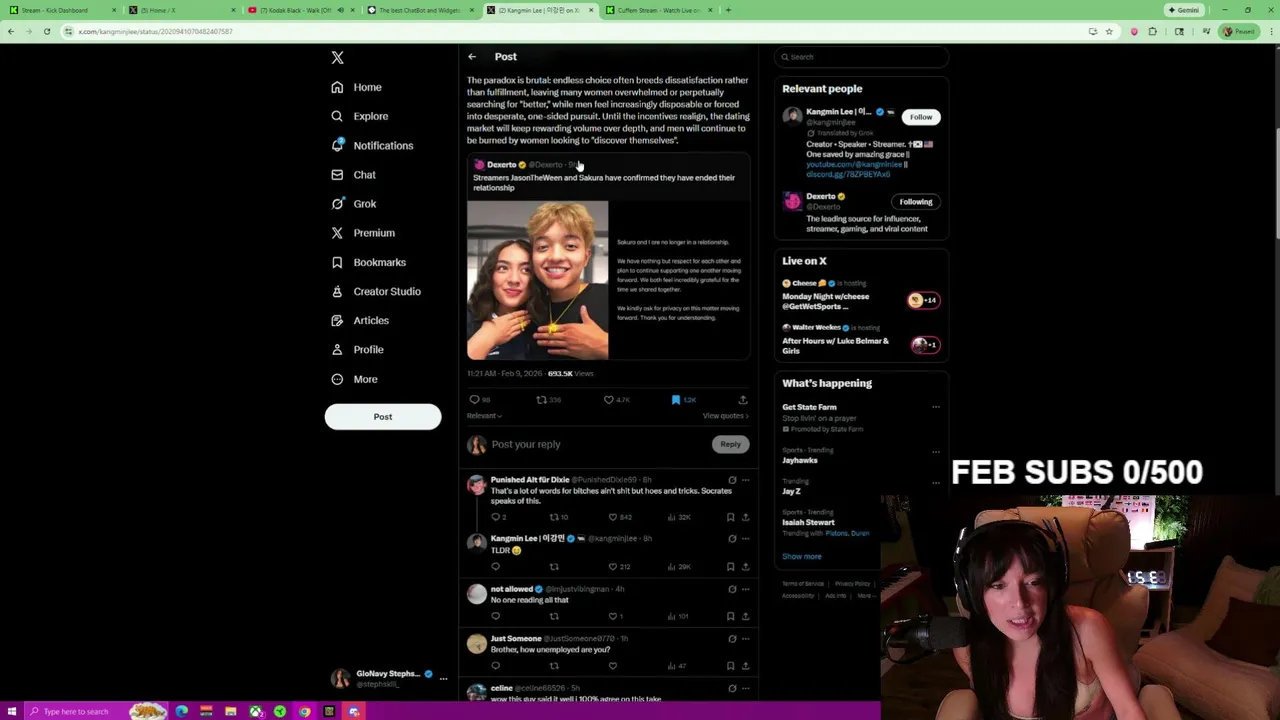1280x720 pixels.
Task: Open more options on Just Someone reply
Action: tap(745, 638)
